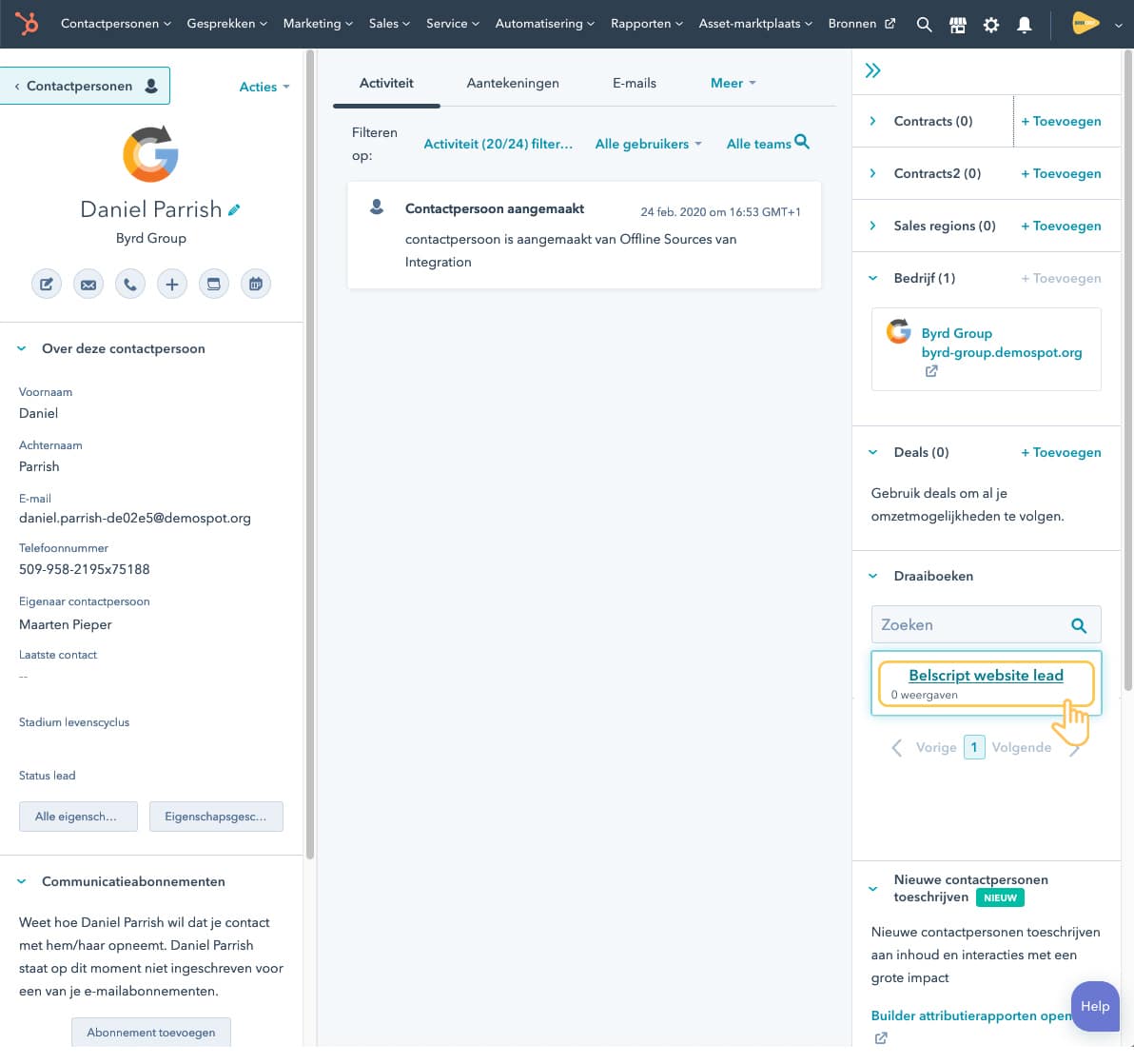Open Activiteit (20/24) filter dropdown

499,144
